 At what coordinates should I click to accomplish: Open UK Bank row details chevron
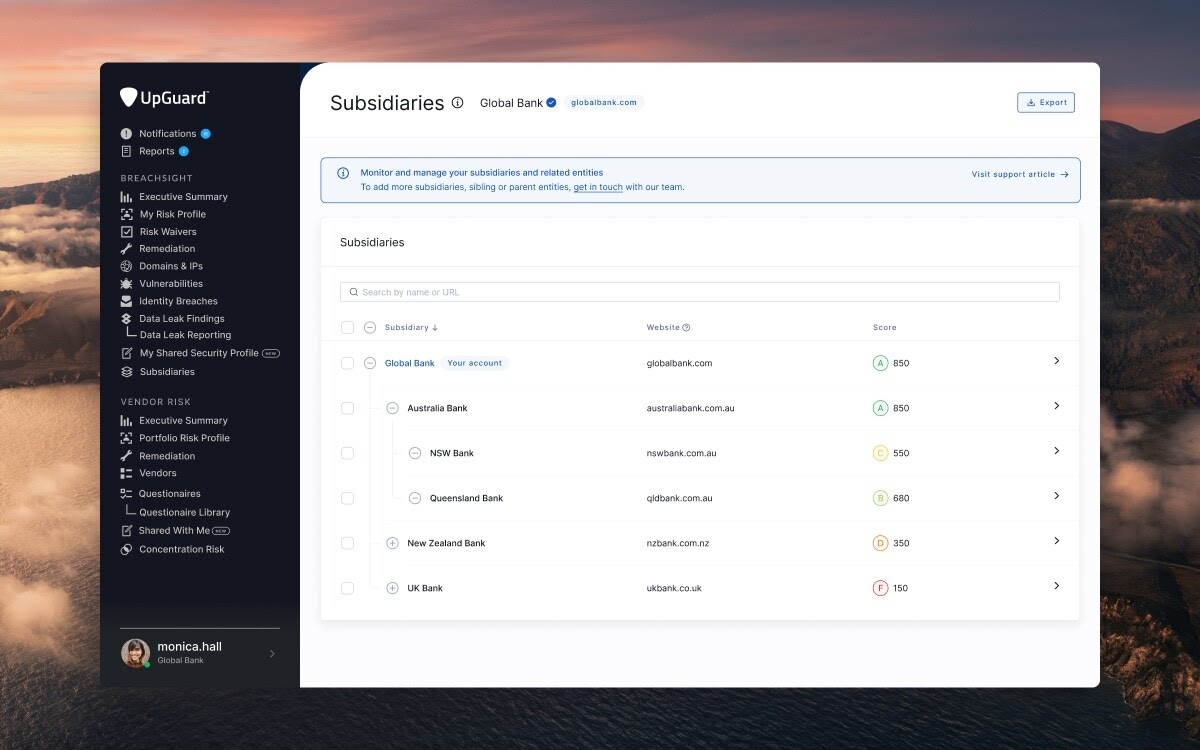(x=1057, y=586)
